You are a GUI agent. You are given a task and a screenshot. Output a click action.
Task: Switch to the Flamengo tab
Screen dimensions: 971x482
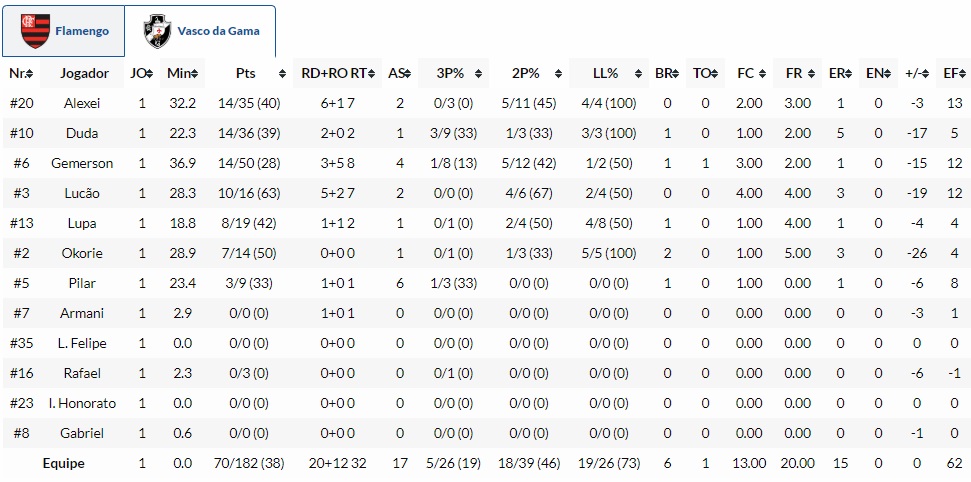point(82,31)
